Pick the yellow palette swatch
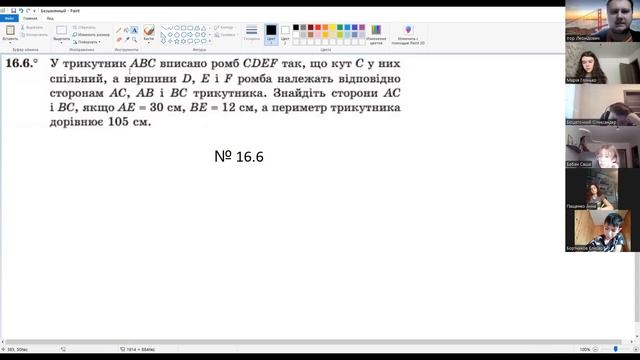640x360 pixels. point(332,27)
